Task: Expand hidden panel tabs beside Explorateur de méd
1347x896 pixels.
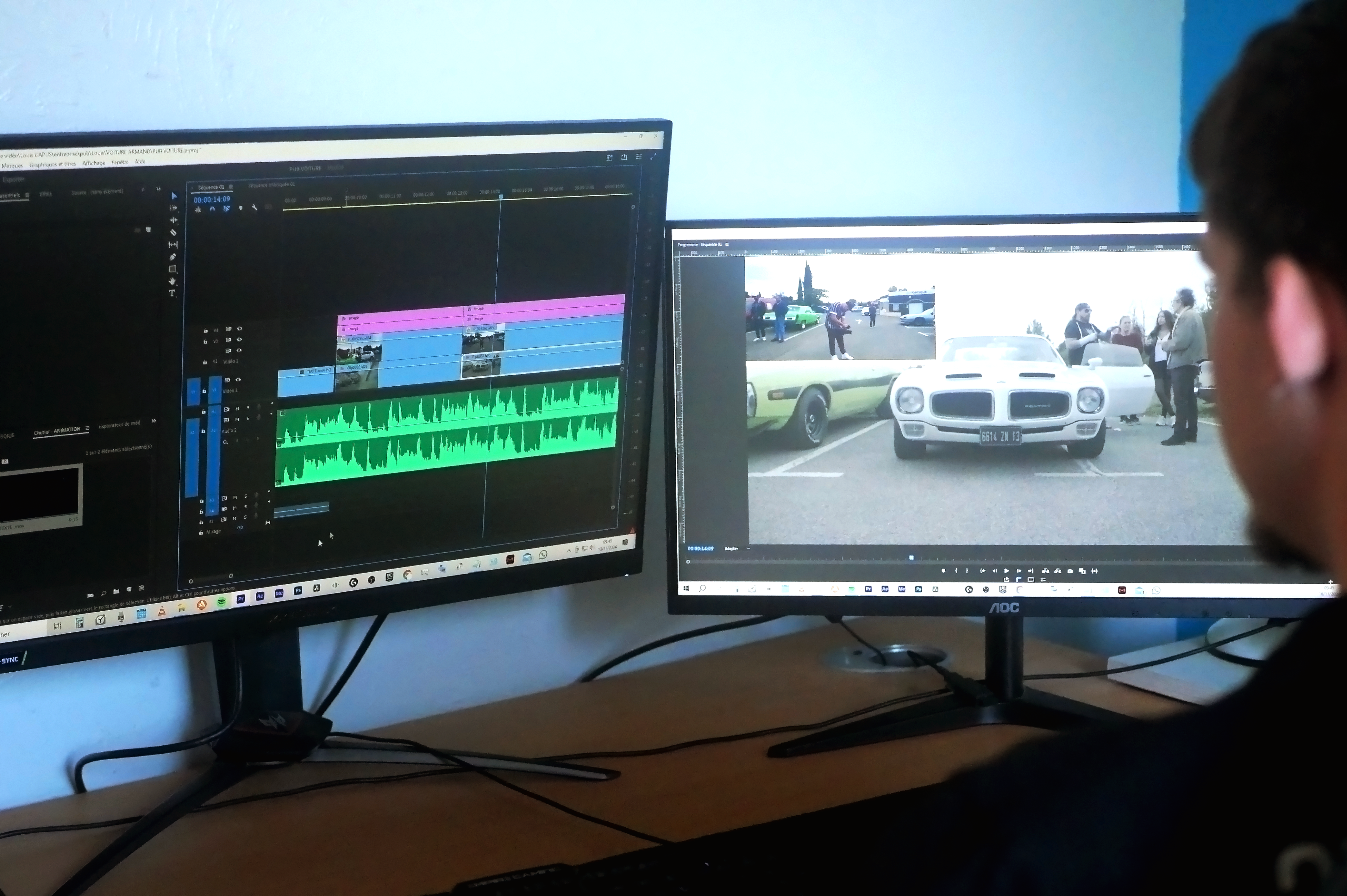Action: [x=154, y=421]
